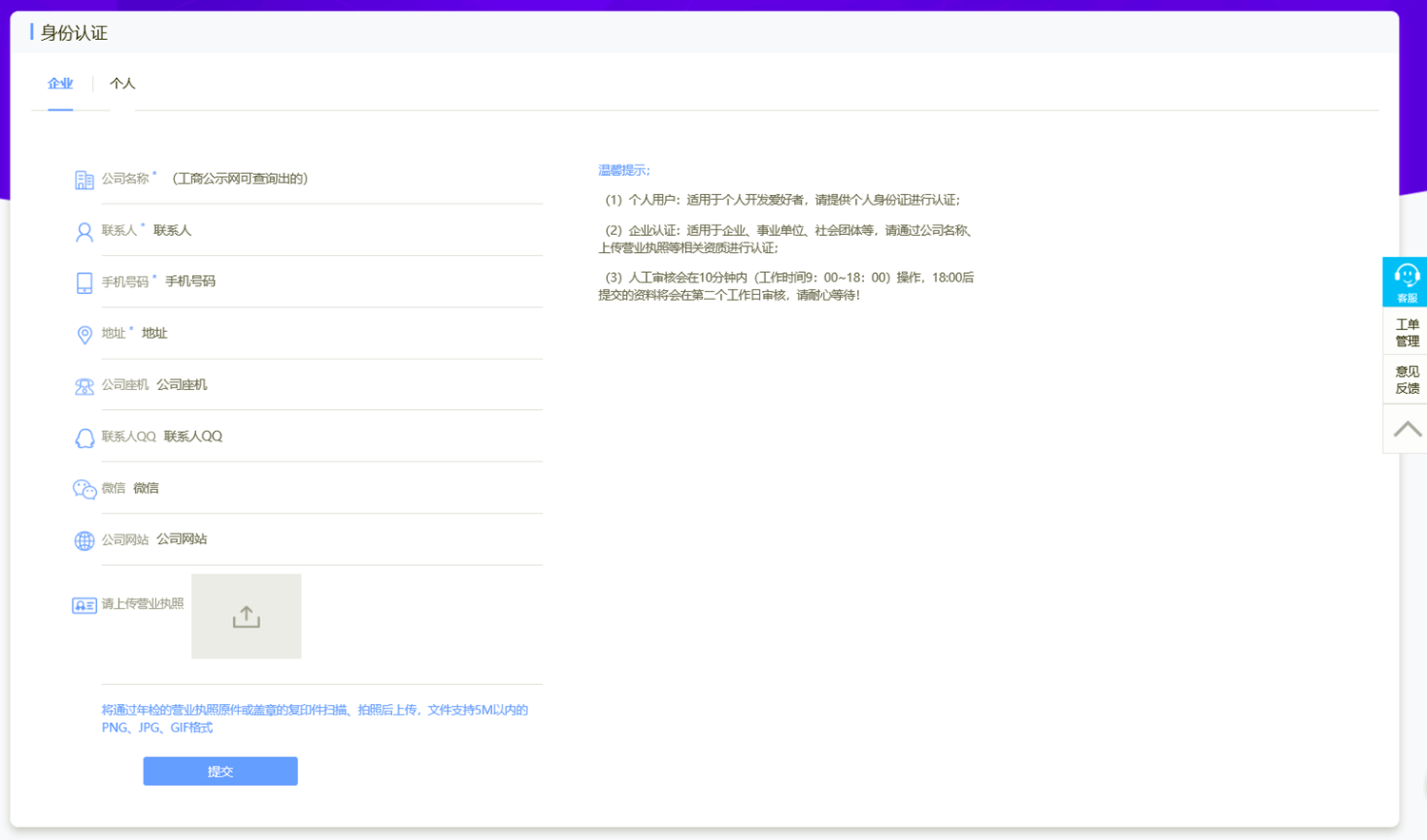Focus the 联系人QQ input field
The width and height of the screenshot is (1427, 840).
[352, 436]
